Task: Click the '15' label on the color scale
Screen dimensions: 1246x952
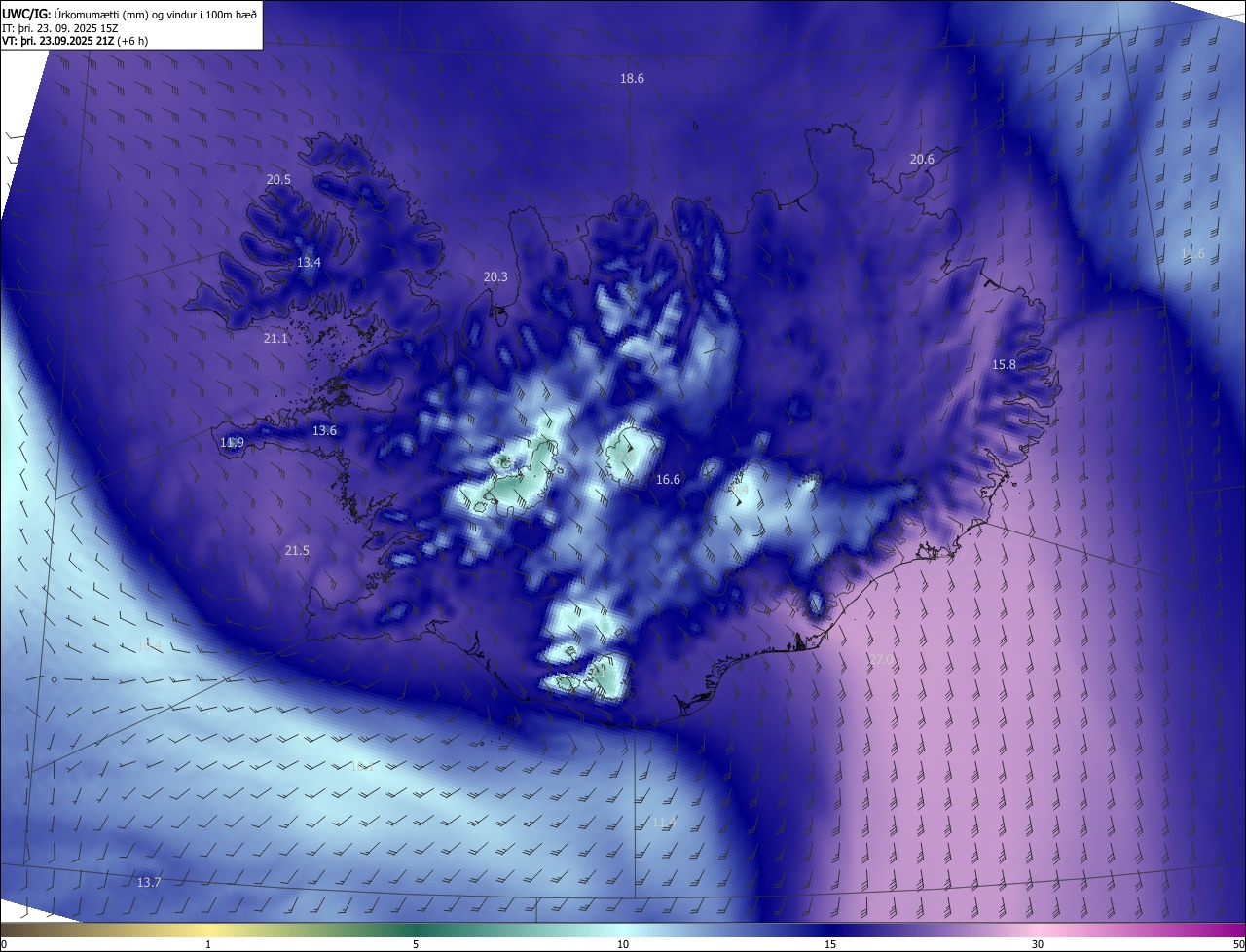Action: (x=830, y=944)
